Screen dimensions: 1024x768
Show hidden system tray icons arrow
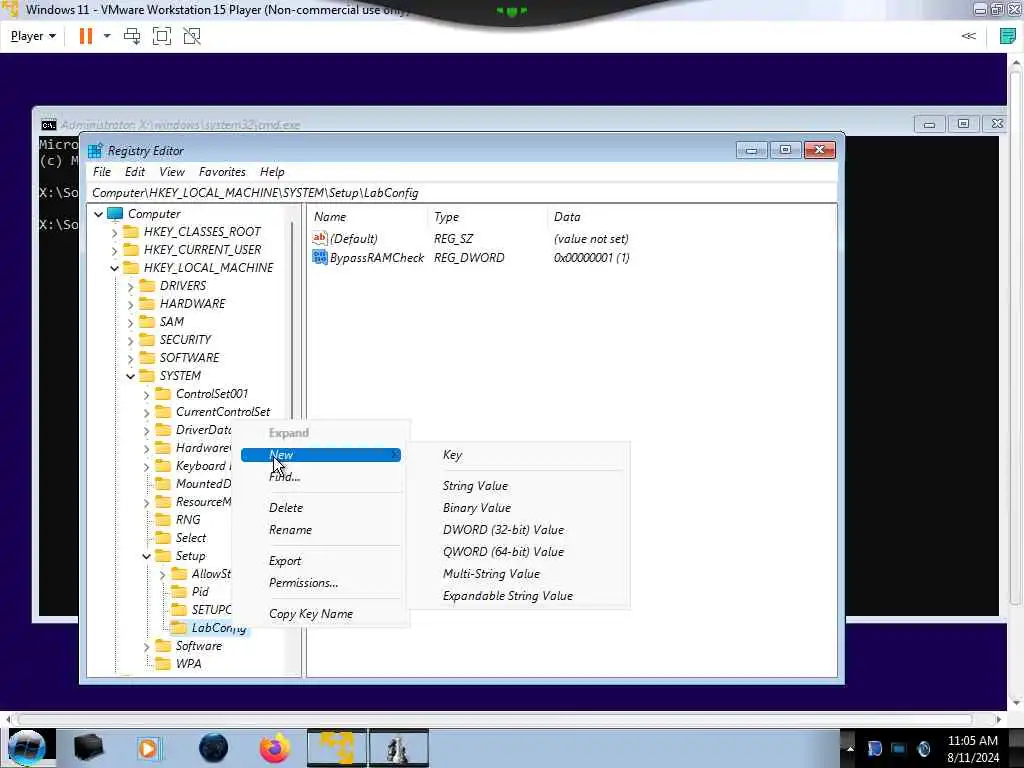(850, 749)
